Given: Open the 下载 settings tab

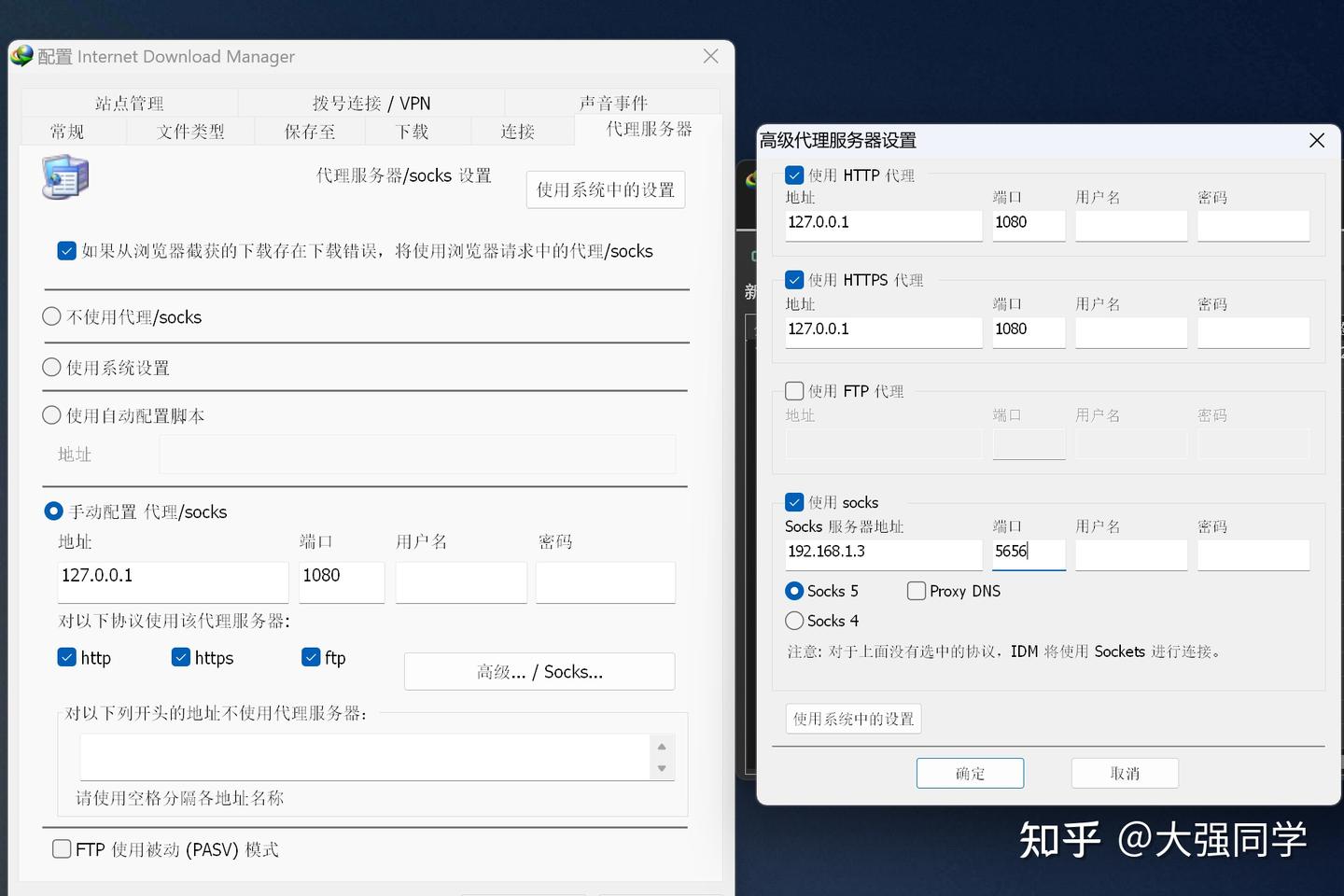Looking at the screenshot, I should coord(411,131).
